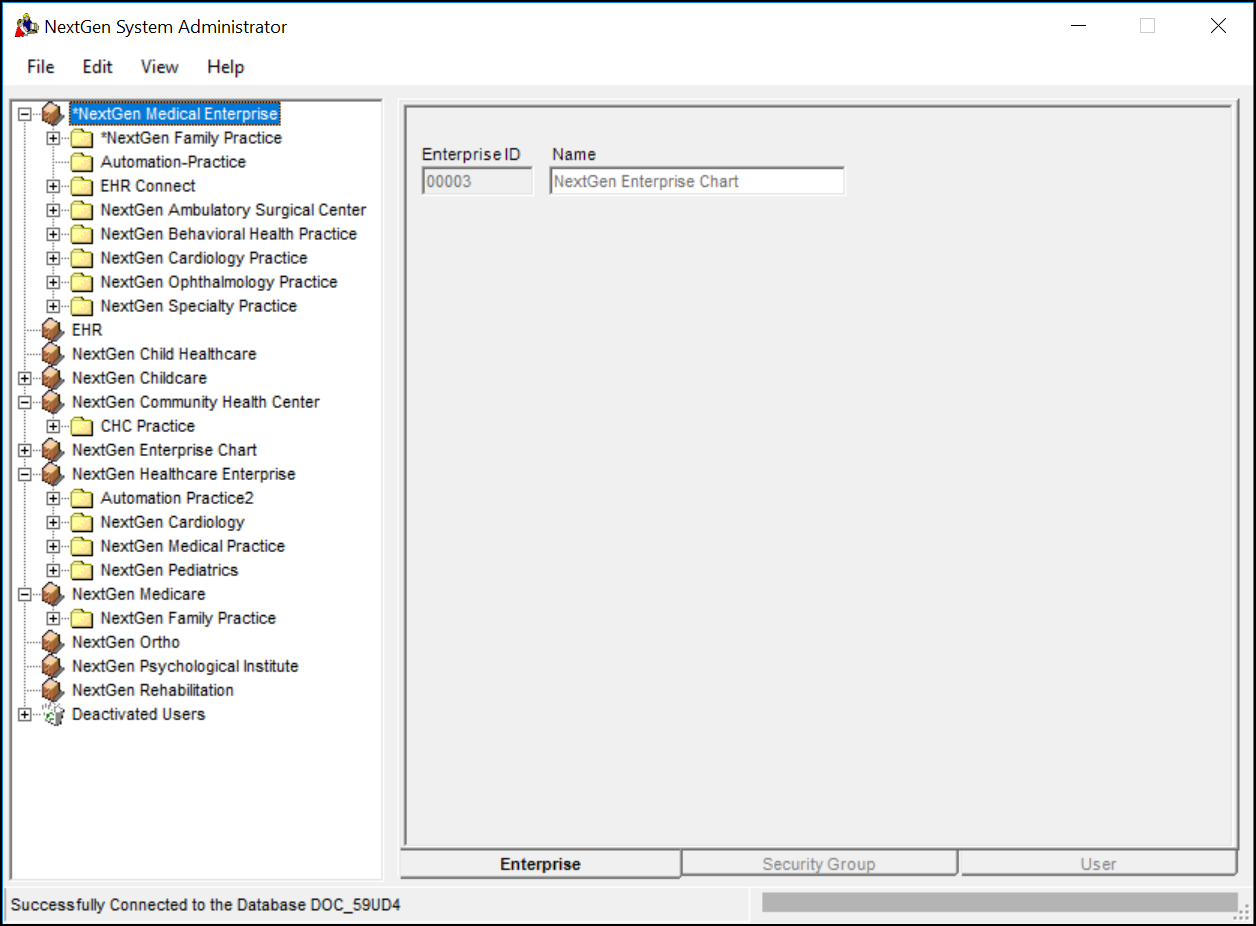1256x926 pixels.
Task: Close the NextGen System Administrator window
Action: [1218, 27]
